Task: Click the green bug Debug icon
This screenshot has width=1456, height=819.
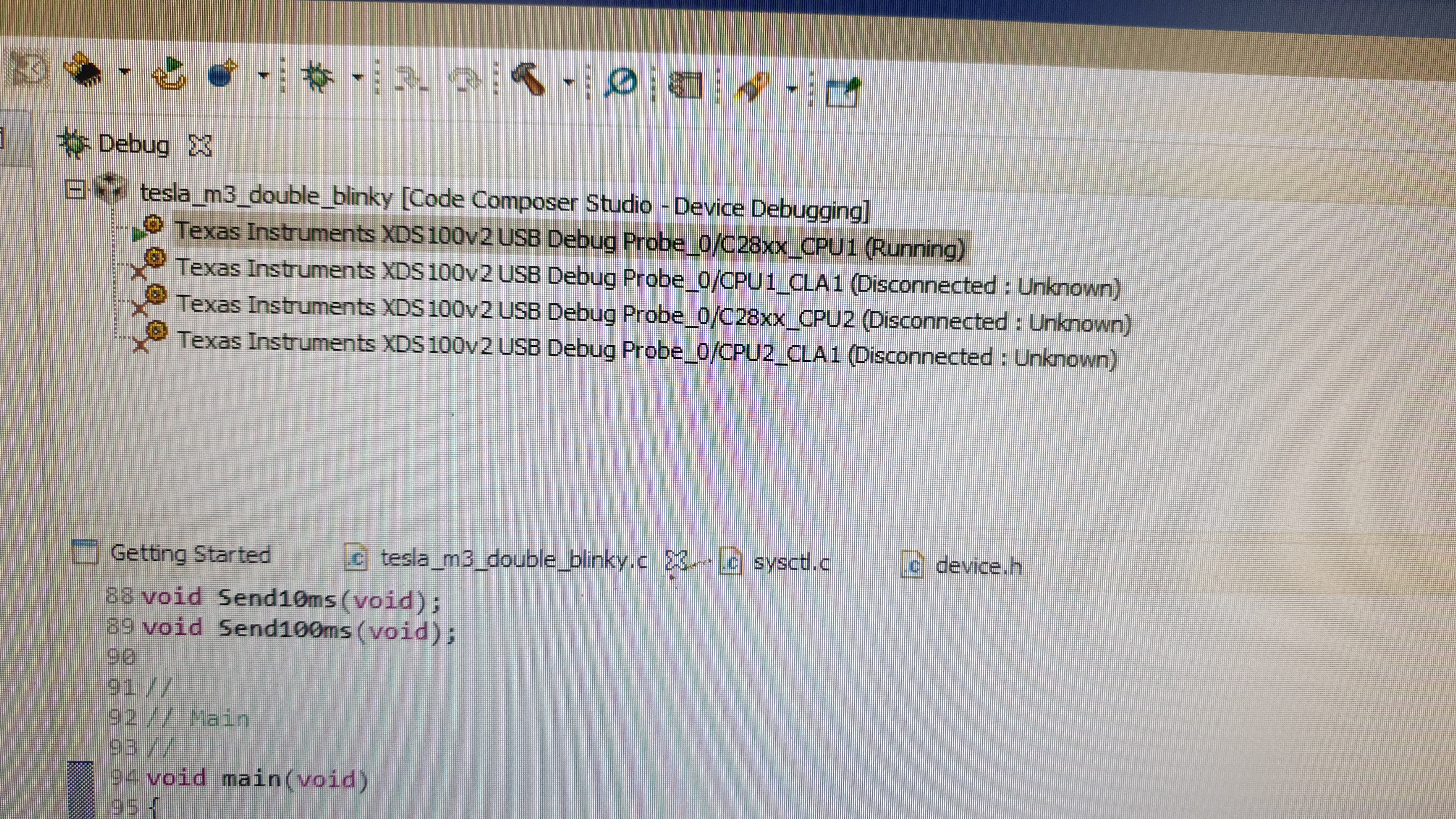Action: click(318, 77)
